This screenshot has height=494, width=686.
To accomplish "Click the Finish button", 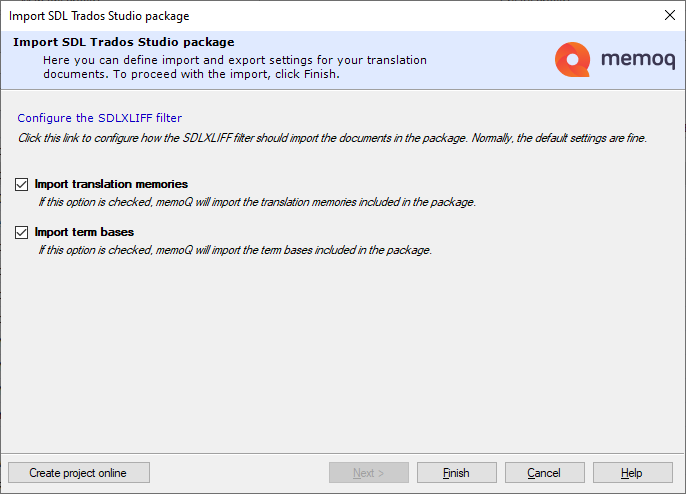I will click(x=456, y=473).
